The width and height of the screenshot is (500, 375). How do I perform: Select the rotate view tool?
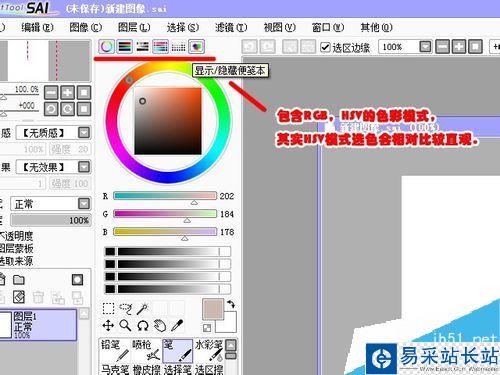pos(142,325)
